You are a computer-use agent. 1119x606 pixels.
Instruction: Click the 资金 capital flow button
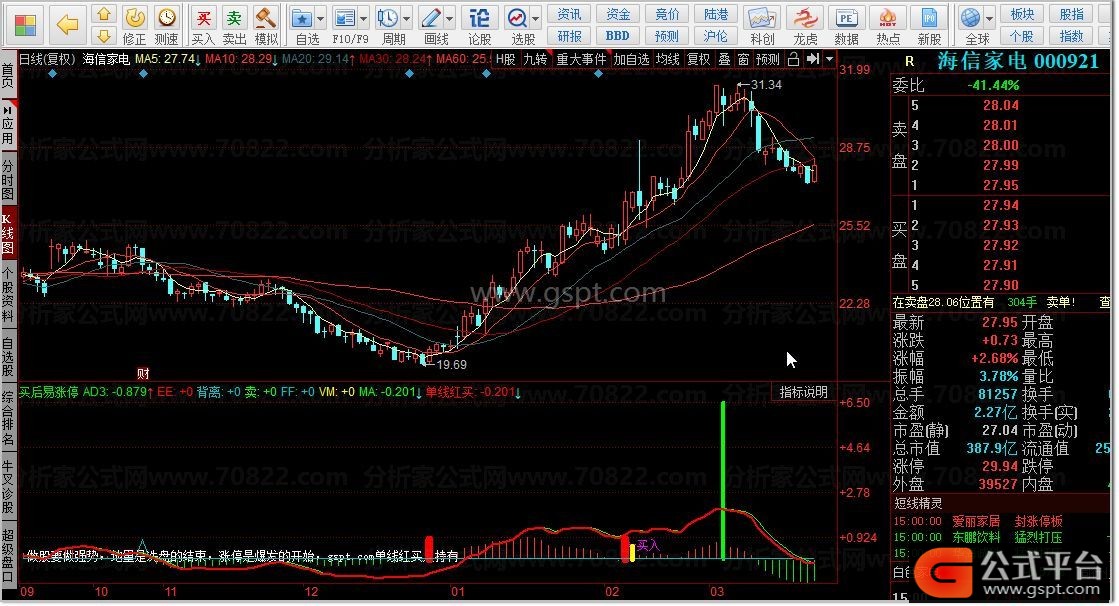tap(617, 14)
